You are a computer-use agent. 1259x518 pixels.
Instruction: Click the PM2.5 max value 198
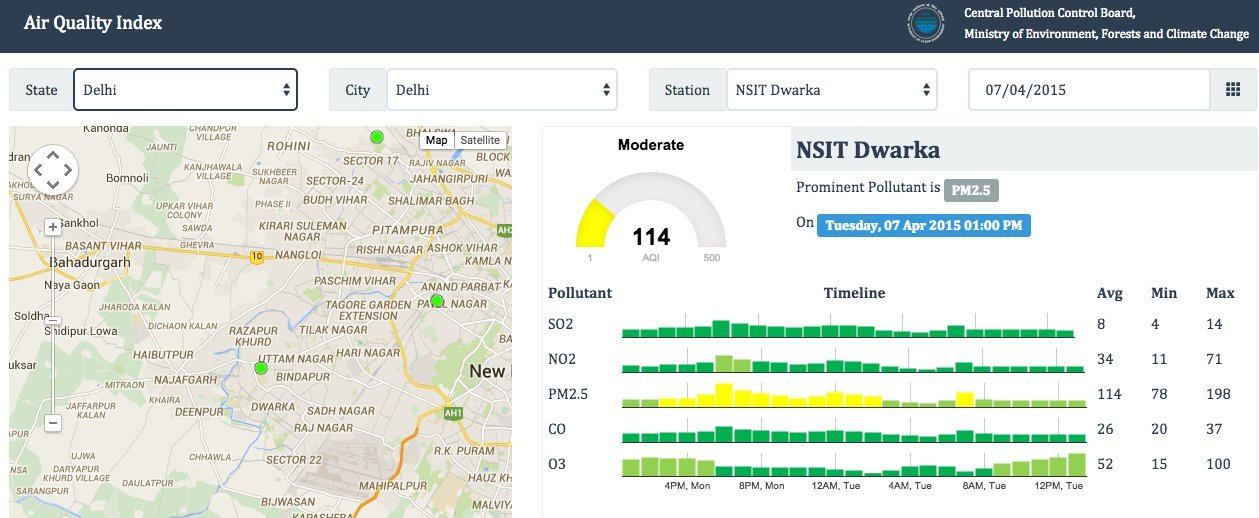[1219, 394]
